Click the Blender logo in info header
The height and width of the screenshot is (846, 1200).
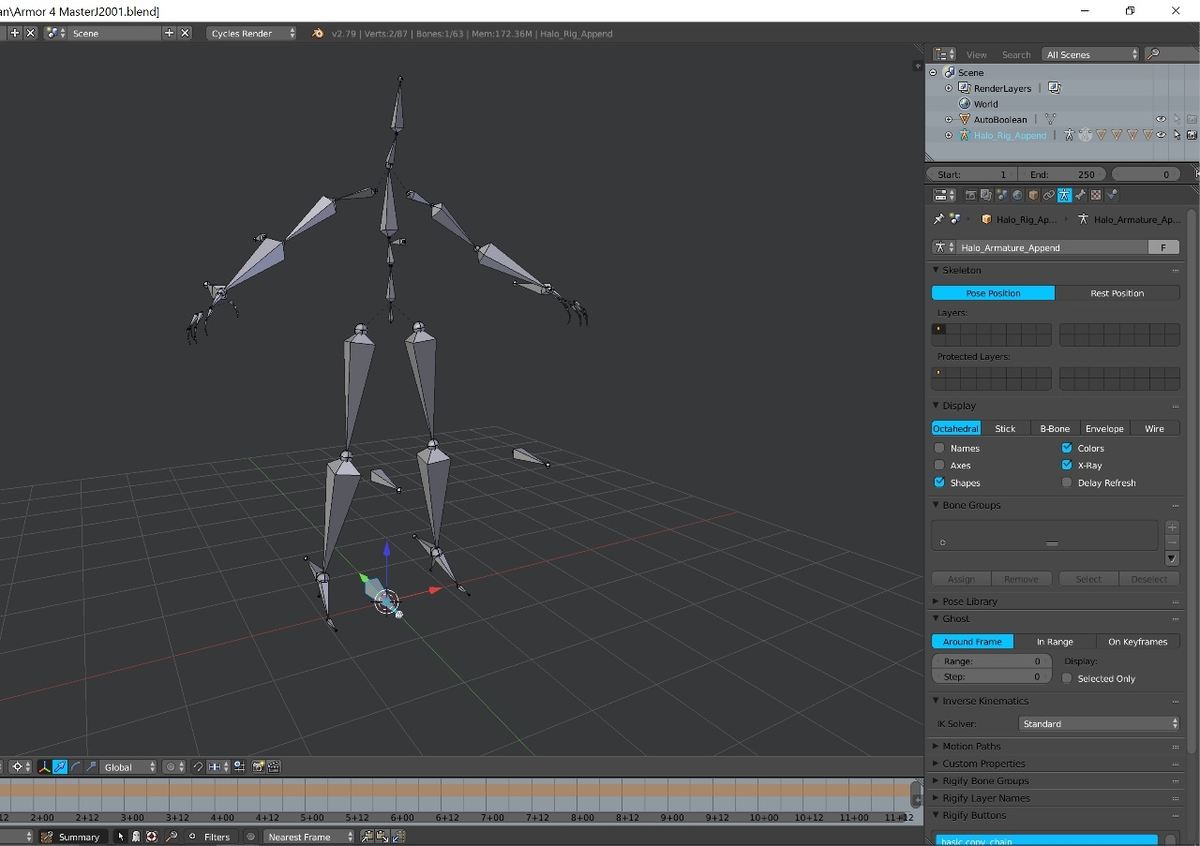(x=317, y=33)
